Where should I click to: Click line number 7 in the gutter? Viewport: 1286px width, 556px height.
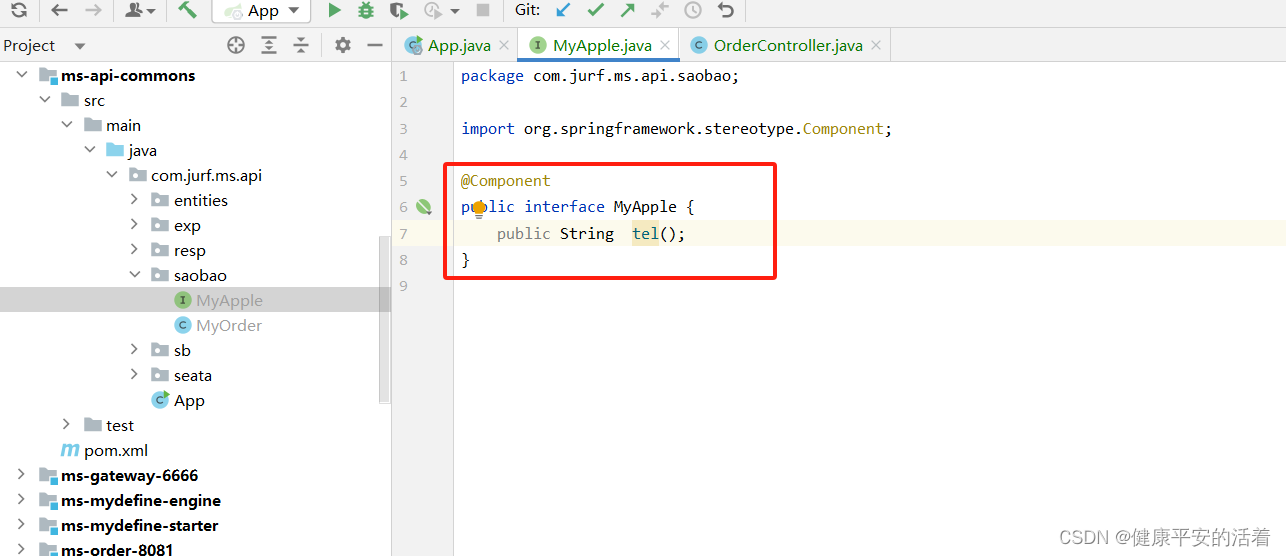coord(403,233)
